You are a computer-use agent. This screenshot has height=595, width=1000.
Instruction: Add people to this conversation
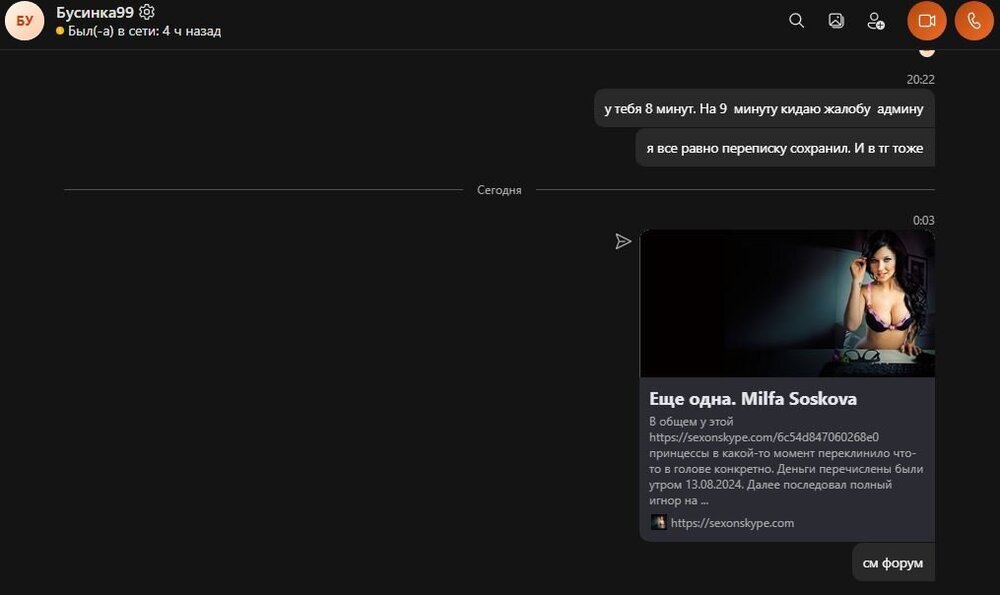[875, 21]
